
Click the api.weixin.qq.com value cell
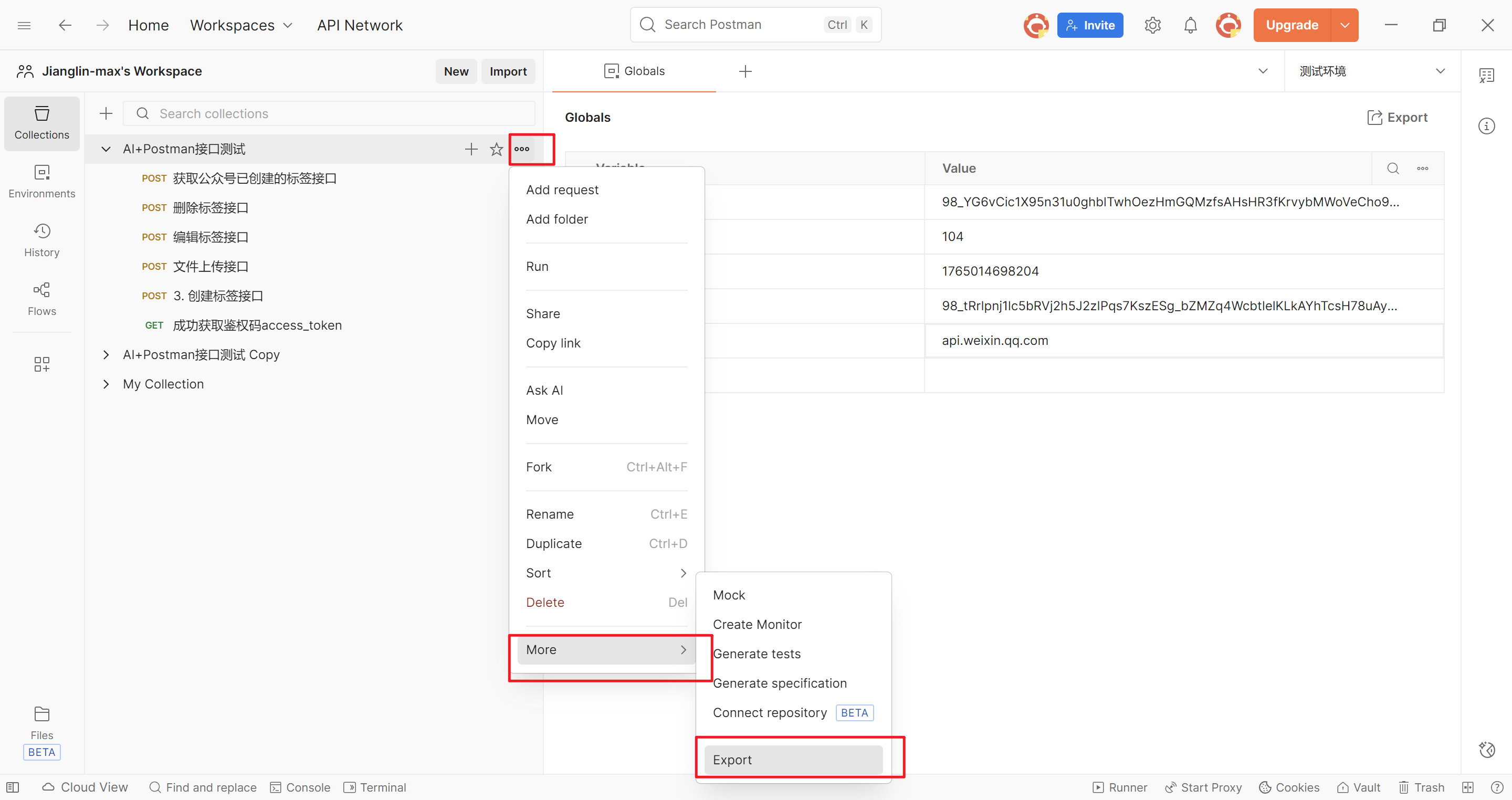click(1184, 341)
